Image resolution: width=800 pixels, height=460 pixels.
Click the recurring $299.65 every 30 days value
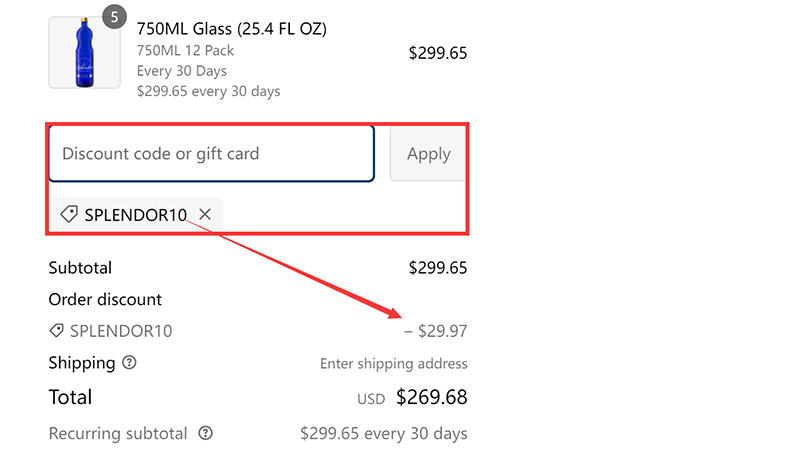click(x=383, y=434)
